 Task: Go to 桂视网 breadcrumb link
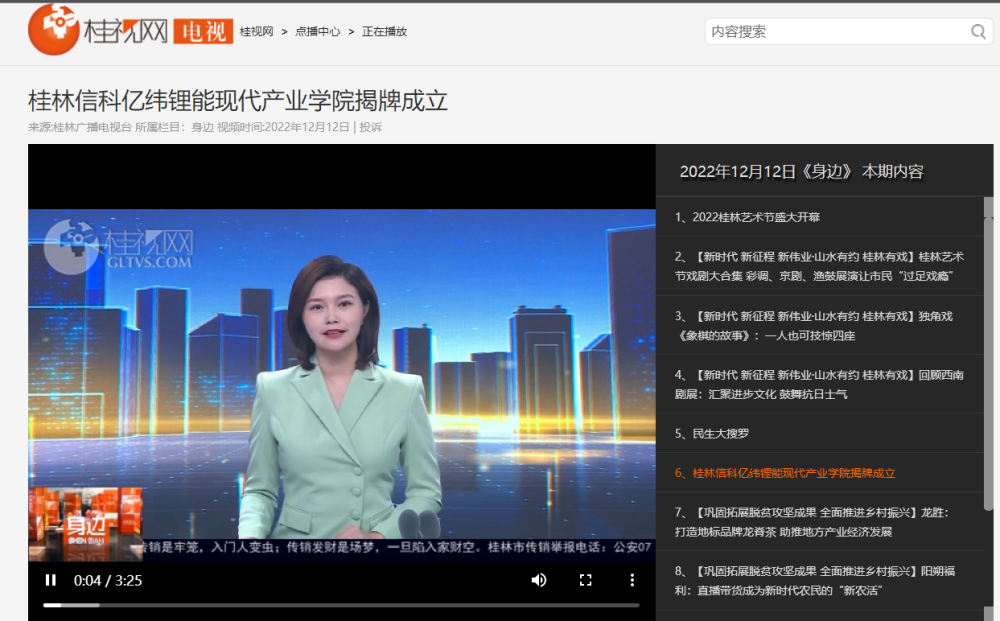point(256,32)
